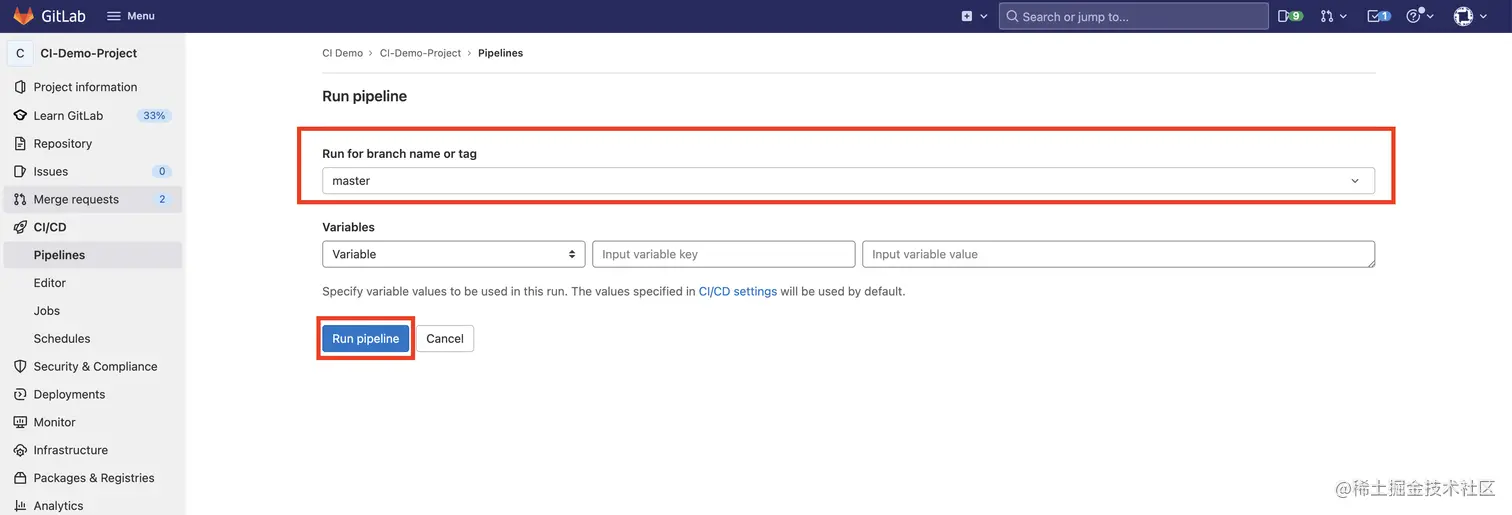Open the master branch dropdown
This screenshot has width=1512, height=515.
pyautogui.click(x=848, y=181)
